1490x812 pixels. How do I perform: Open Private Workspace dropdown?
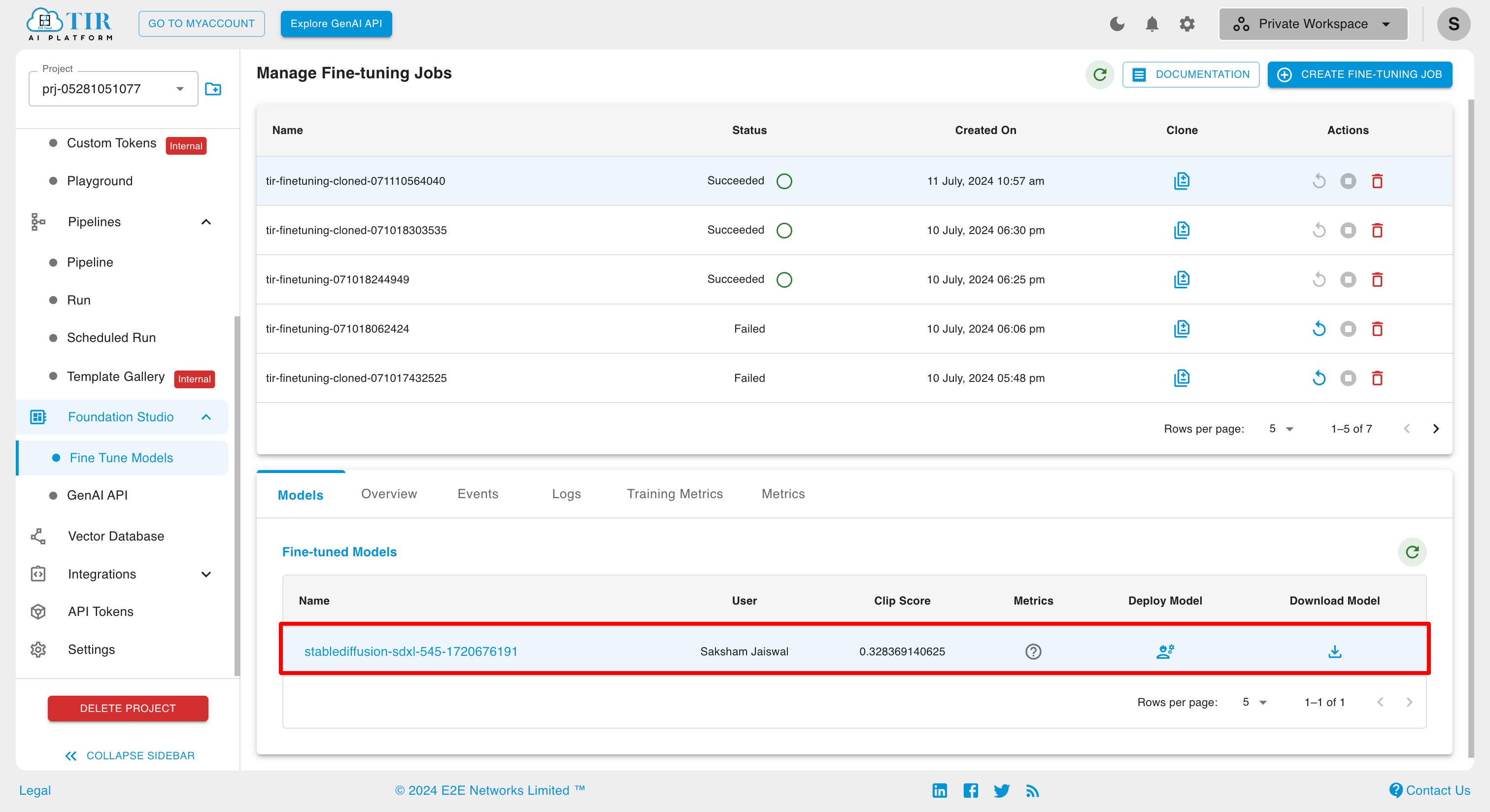click(1313, 24)
